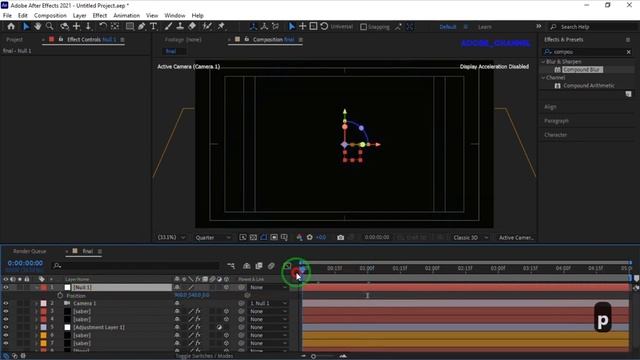Open the magnification 33.3% dropdown

[x=171, y=237]
